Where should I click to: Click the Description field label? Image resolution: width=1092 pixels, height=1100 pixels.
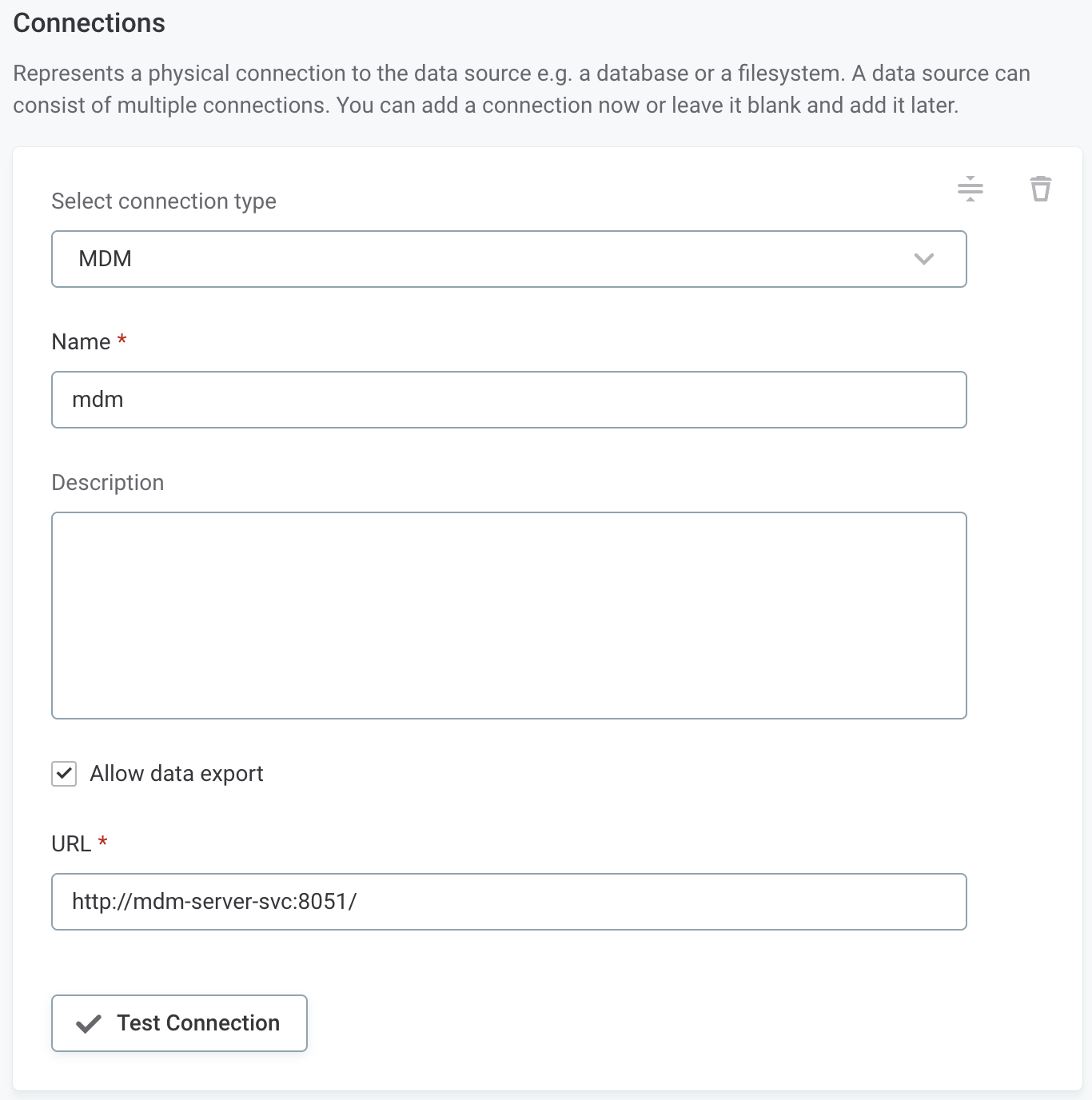108,483
